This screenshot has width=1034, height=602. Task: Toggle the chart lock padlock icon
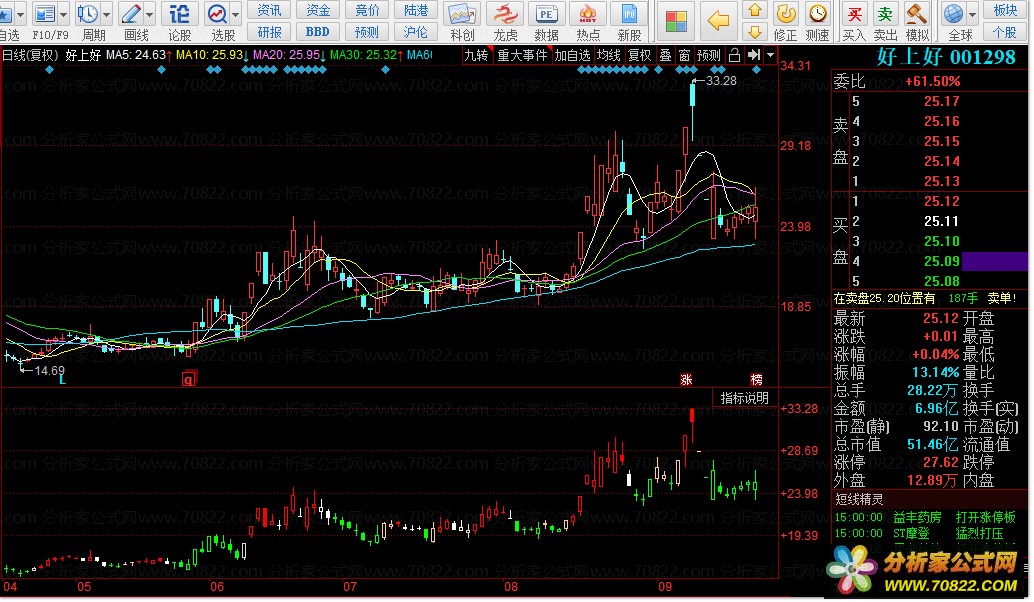click(x=734, y=55)
